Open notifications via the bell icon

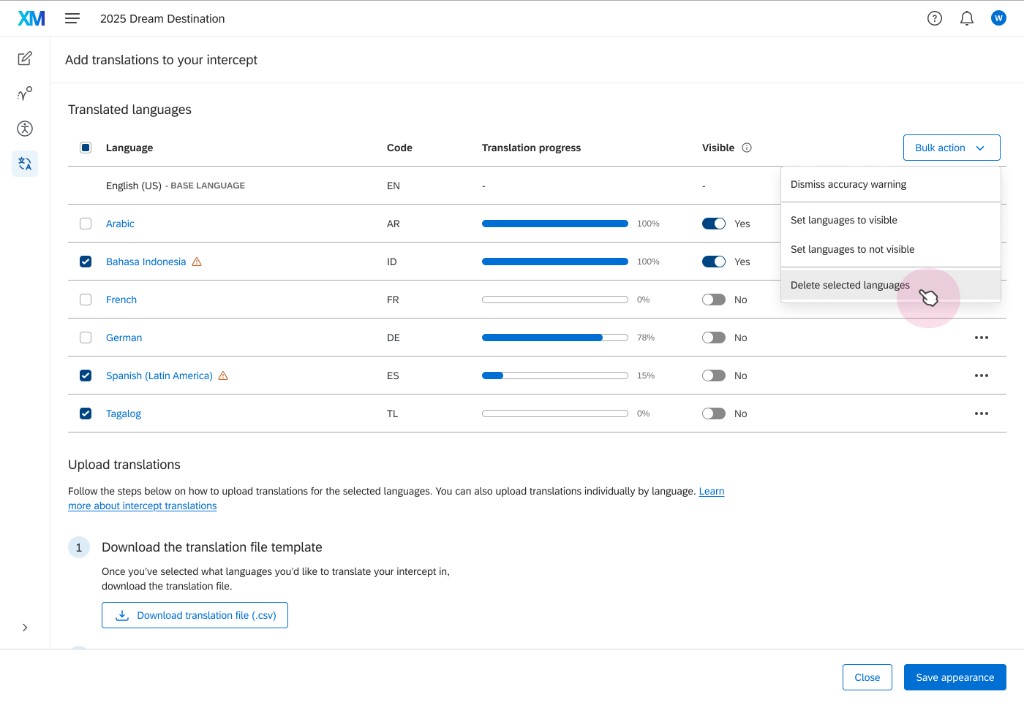click(x=966, y=17)
